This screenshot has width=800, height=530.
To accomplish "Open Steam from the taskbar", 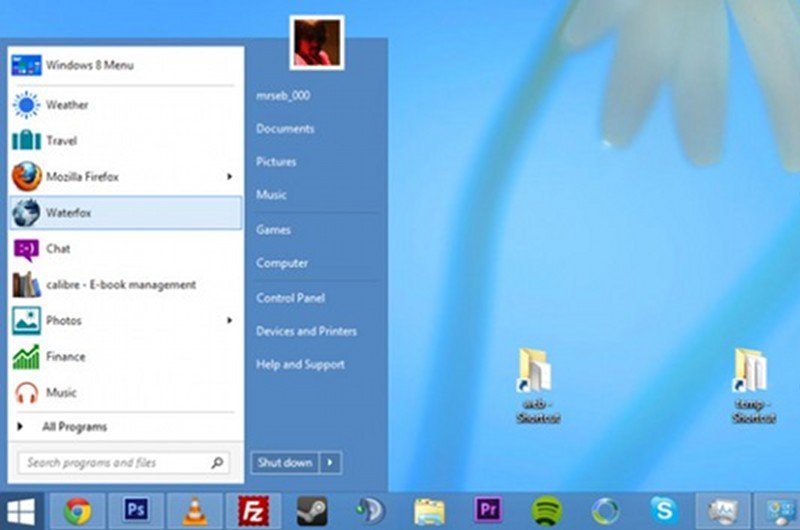I will (x=312, y=511).
